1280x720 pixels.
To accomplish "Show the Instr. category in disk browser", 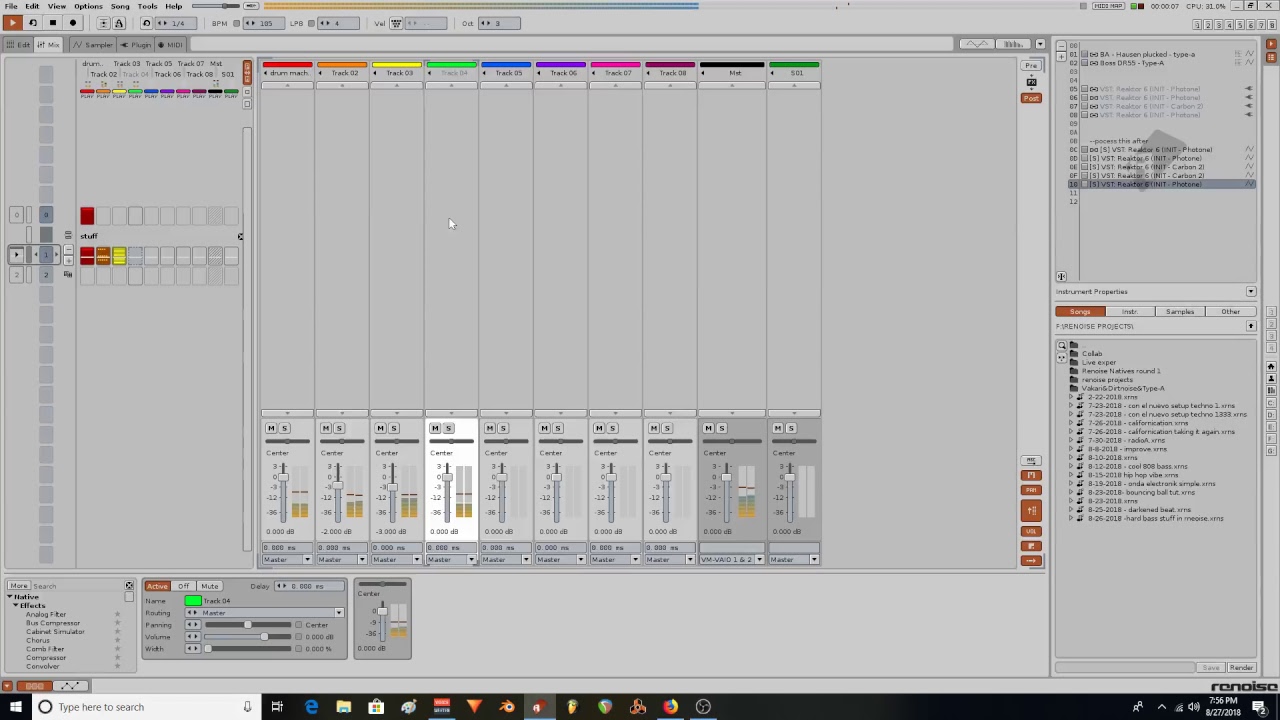I will (x=1130, y=312).
